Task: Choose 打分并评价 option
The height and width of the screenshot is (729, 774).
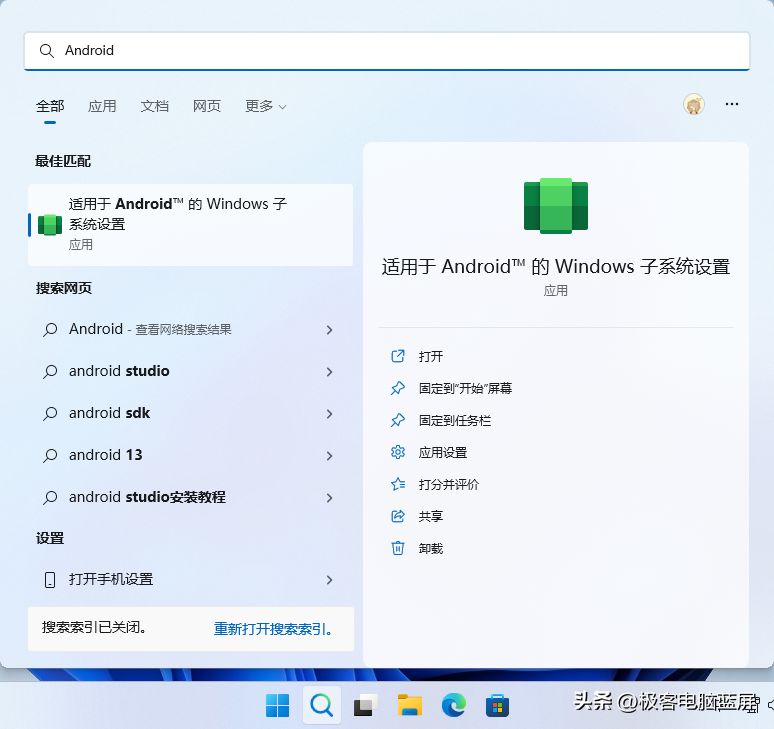Action: tap(449, 485)
